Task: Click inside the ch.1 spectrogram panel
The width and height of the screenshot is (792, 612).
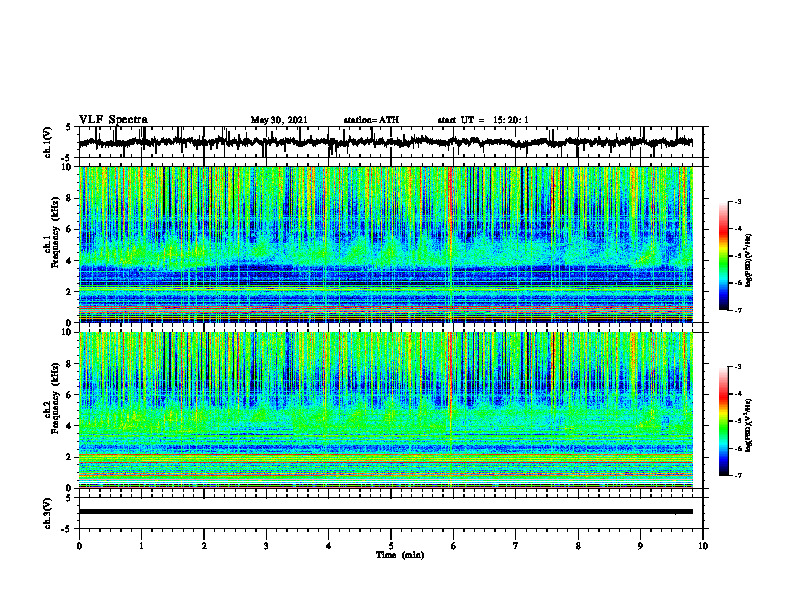Action: pos(386,244)
